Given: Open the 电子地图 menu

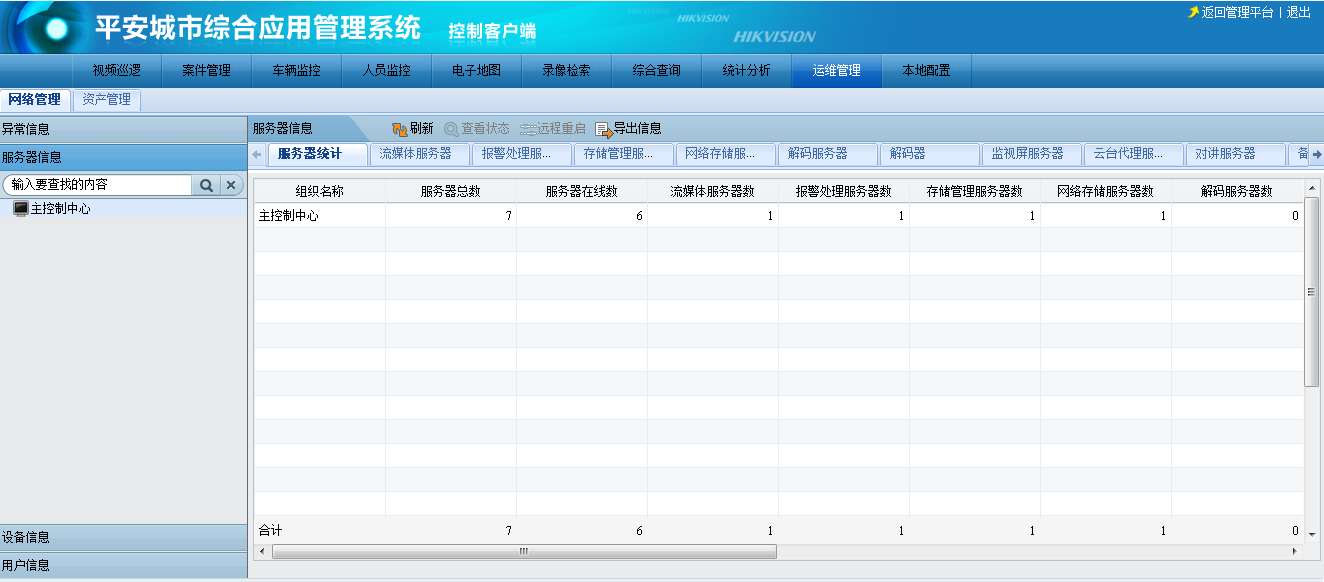Looking at the screenshot, I should 477,70.
